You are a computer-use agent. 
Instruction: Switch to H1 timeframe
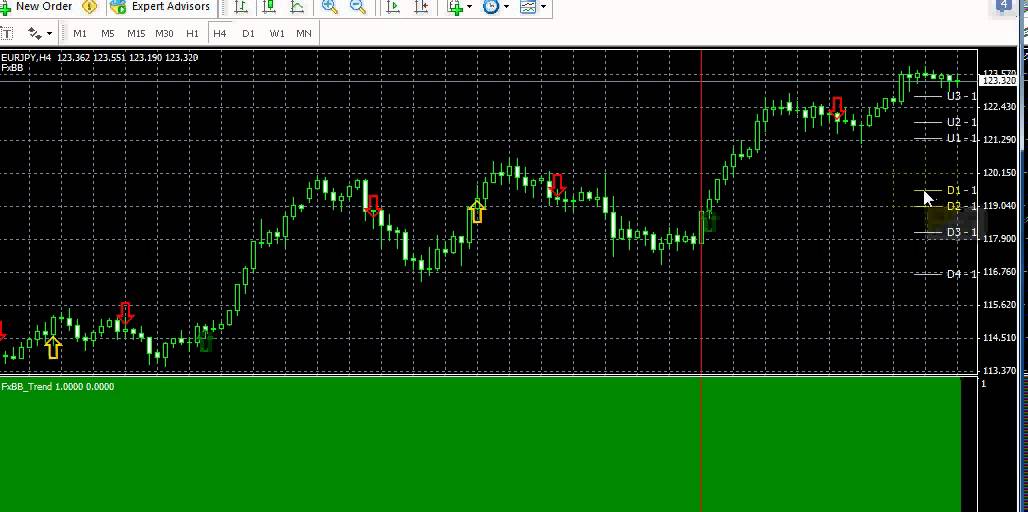pyautogui.click(x=193, y=33)
